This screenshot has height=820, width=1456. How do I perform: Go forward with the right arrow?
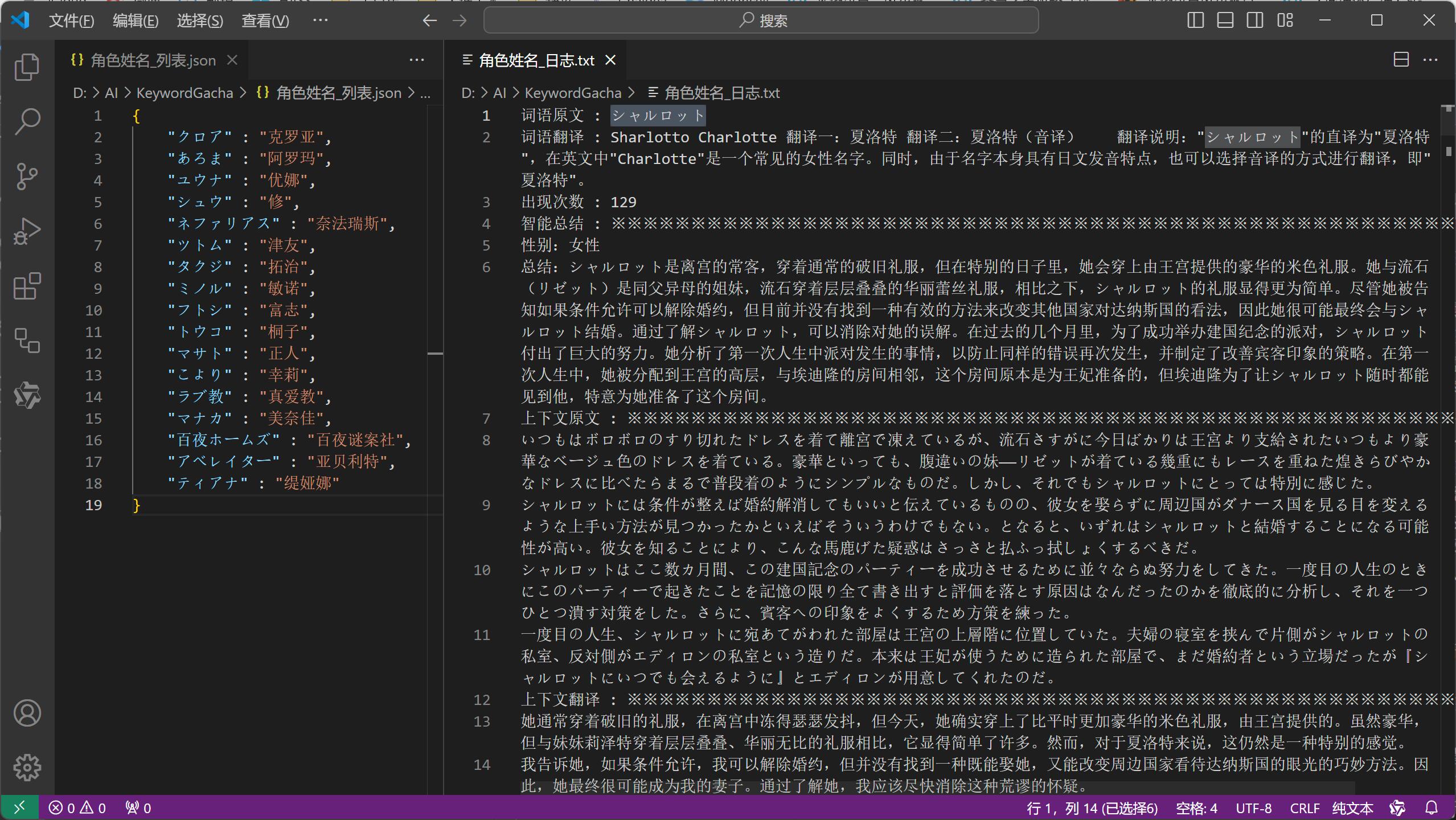click(460, 20)
